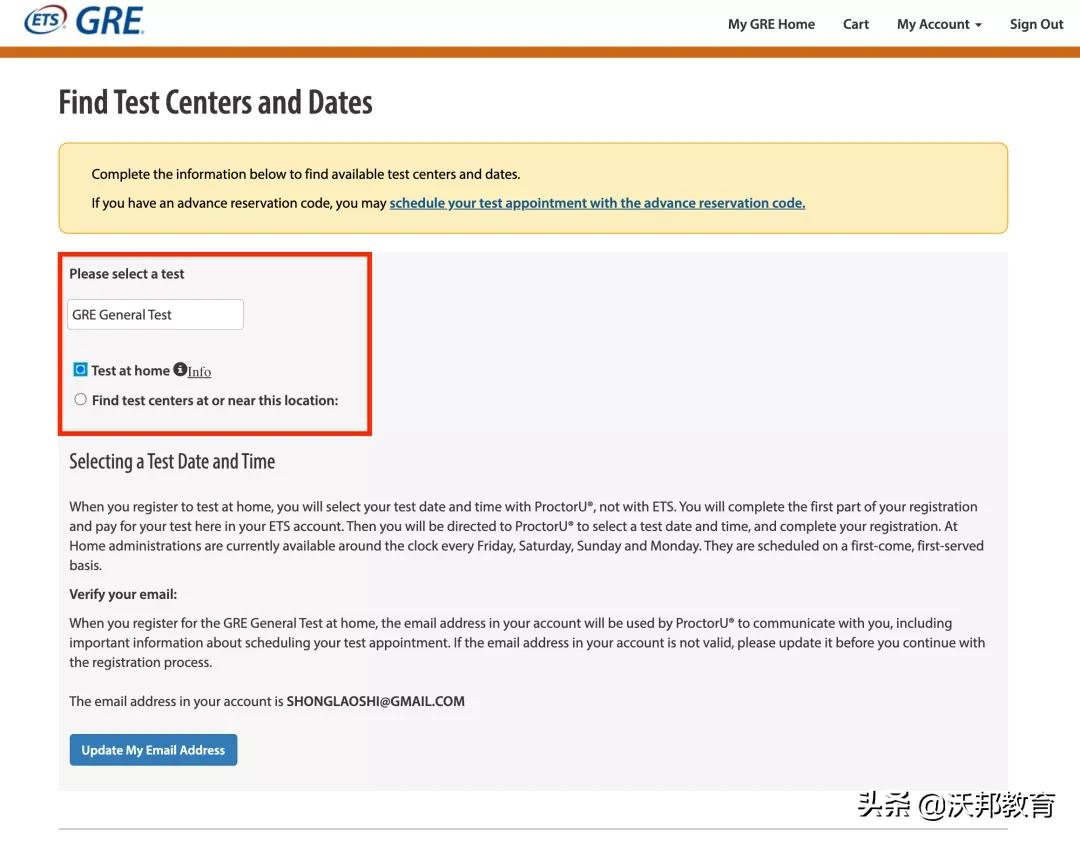
Task: Click the 头条 @沃邦教育 watermark
Action: pos(955,806)
